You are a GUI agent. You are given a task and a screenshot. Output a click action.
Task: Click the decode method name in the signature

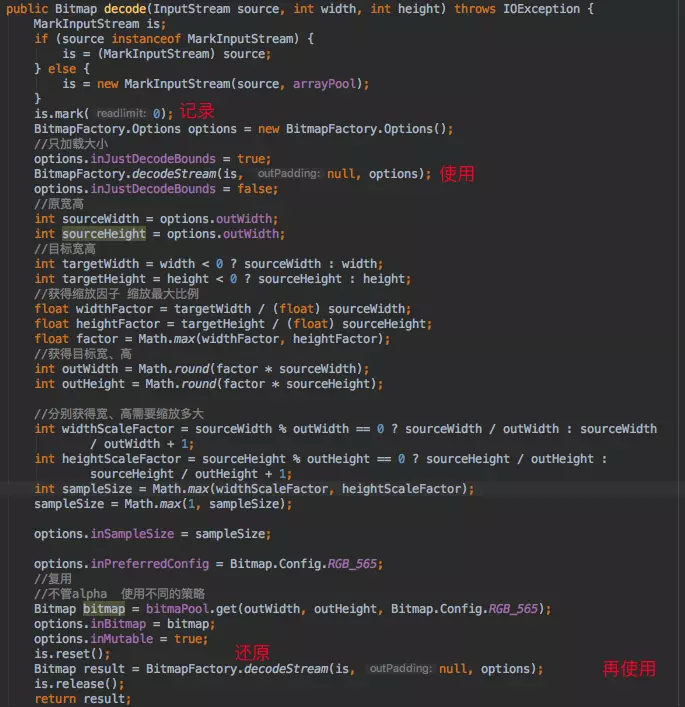[x=125, y=9]
